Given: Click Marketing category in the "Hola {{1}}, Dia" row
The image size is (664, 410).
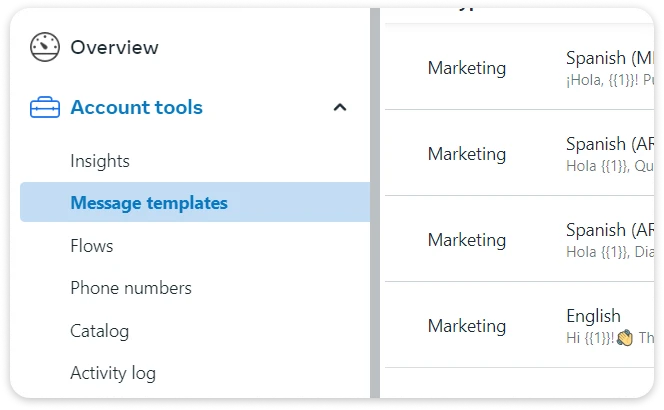Looking at the screenshot, I should click(x=467, y=240).
